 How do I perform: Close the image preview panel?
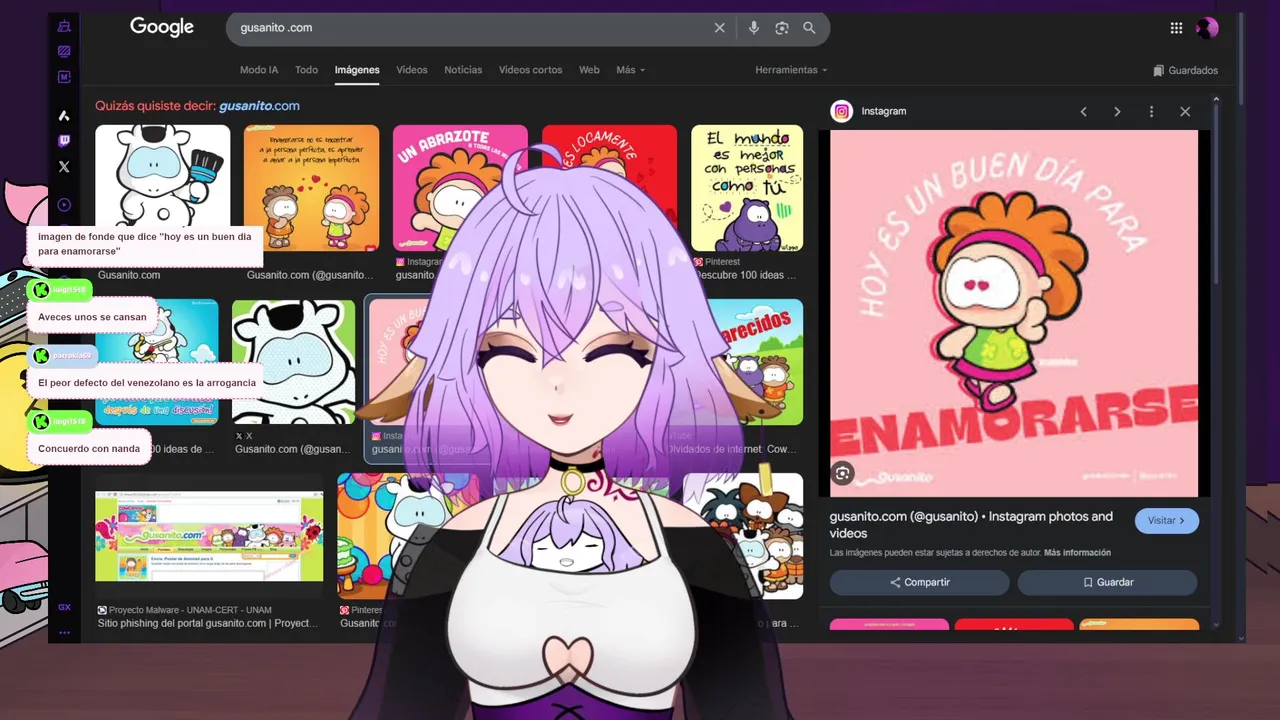[x=1185, y=112]
